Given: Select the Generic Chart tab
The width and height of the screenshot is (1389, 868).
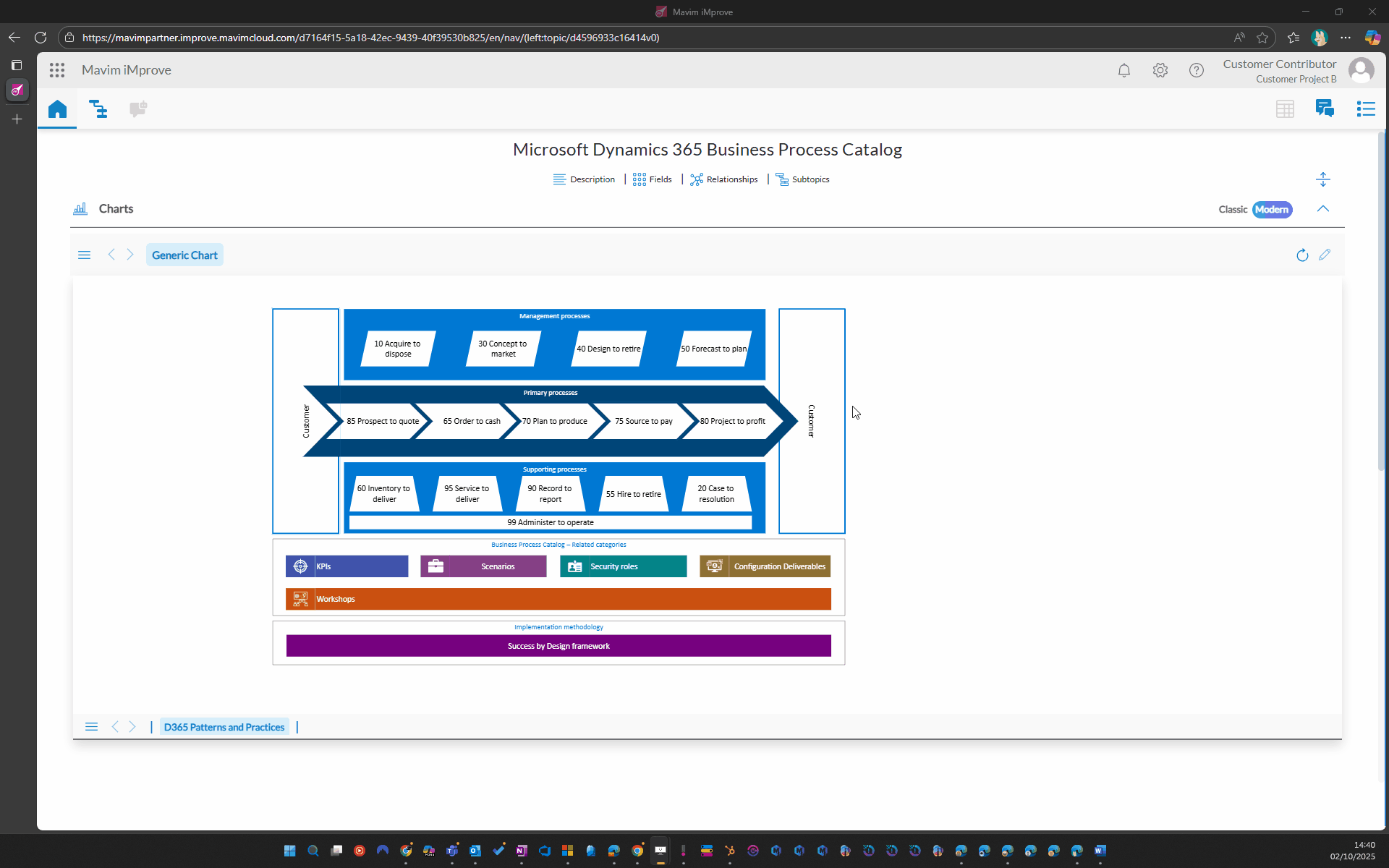Looking at the screenshot, I should pyautogui.click(x=184, y=255).
